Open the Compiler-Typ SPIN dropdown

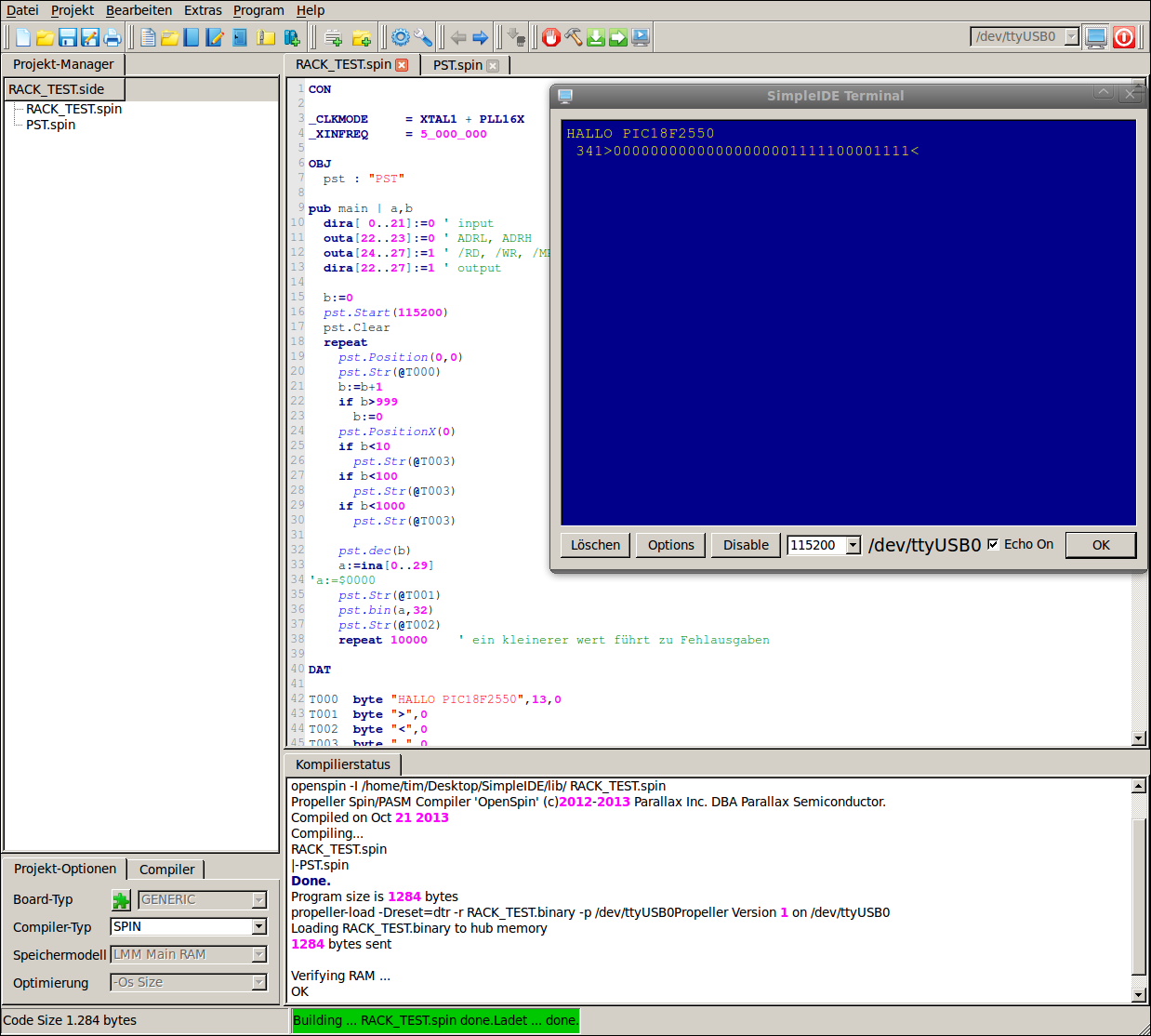259,926
